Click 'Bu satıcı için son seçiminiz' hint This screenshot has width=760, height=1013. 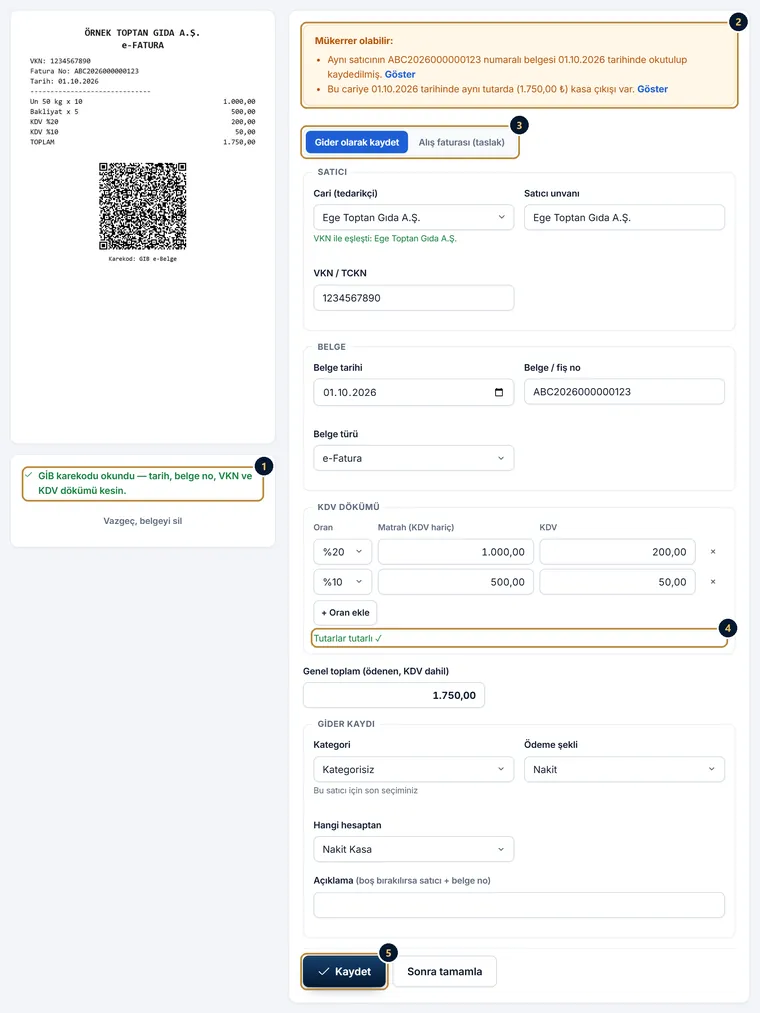[x=366, y=790]
